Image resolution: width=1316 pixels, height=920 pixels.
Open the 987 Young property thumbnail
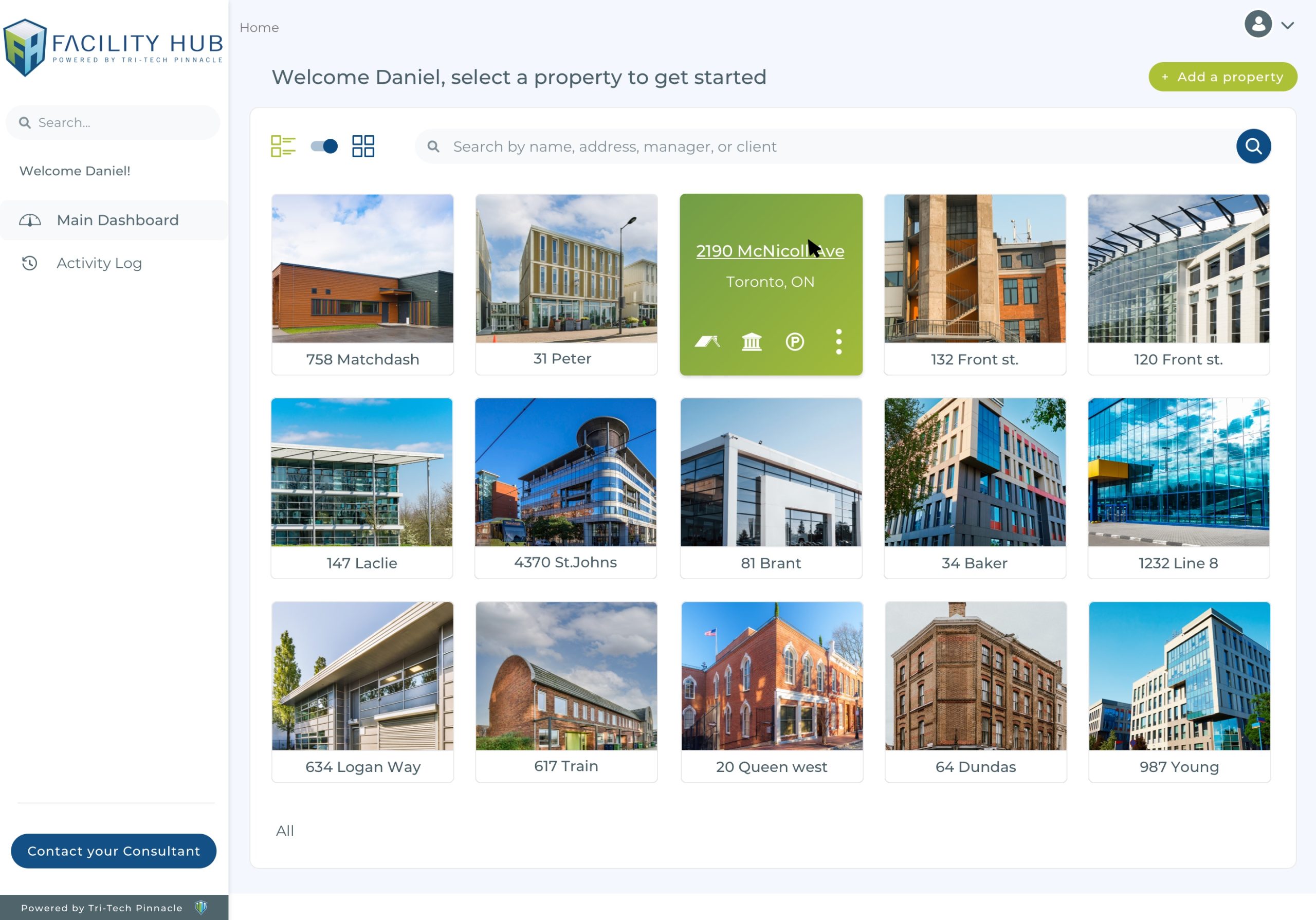click(x=1180, y=676)
